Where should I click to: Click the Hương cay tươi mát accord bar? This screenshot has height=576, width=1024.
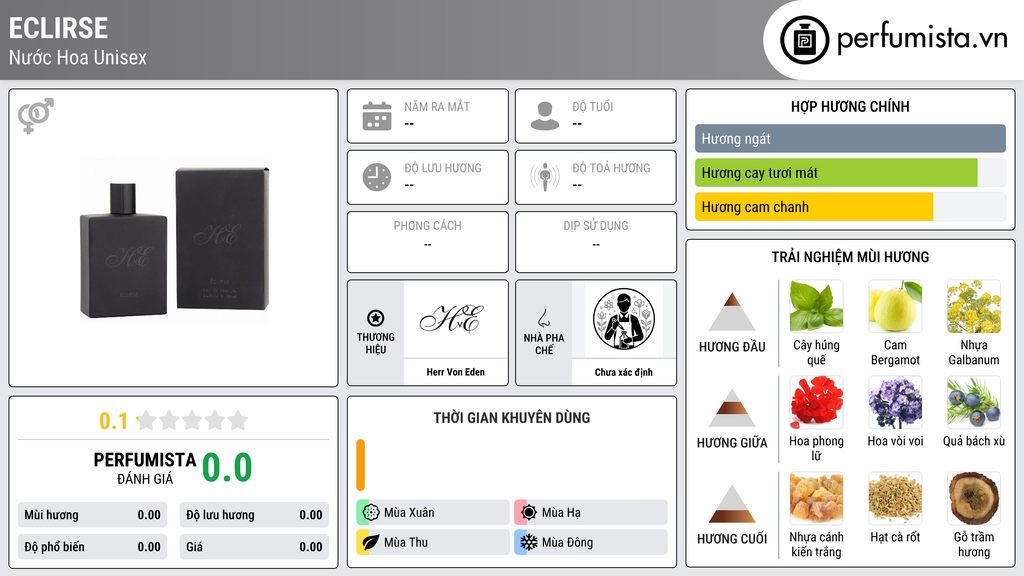[x=837, y=173]
